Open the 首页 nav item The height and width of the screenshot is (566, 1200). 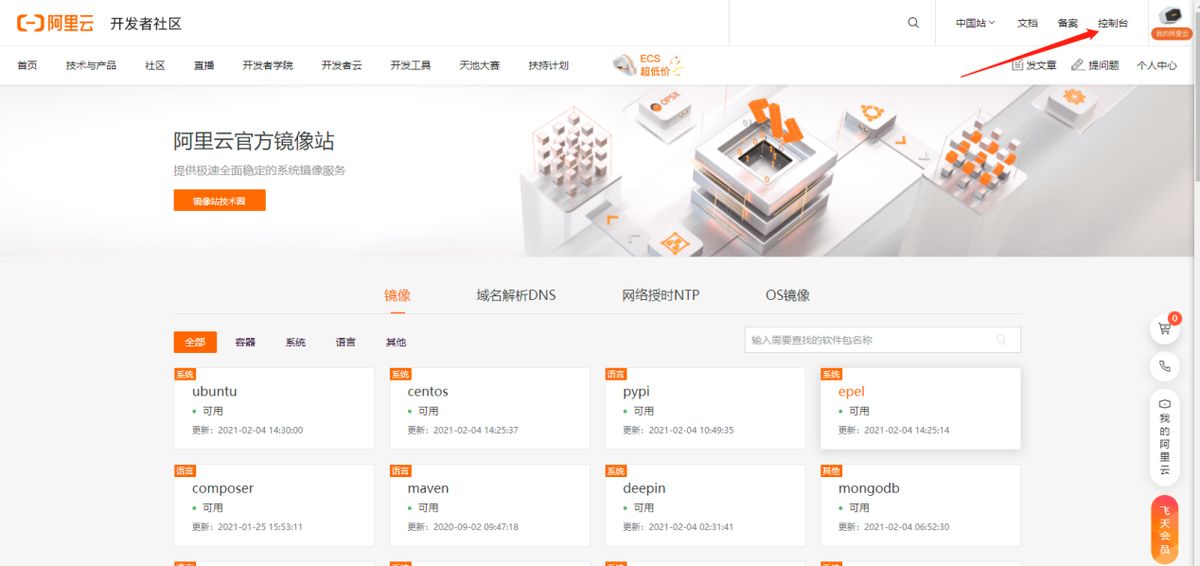click(27, 65)
